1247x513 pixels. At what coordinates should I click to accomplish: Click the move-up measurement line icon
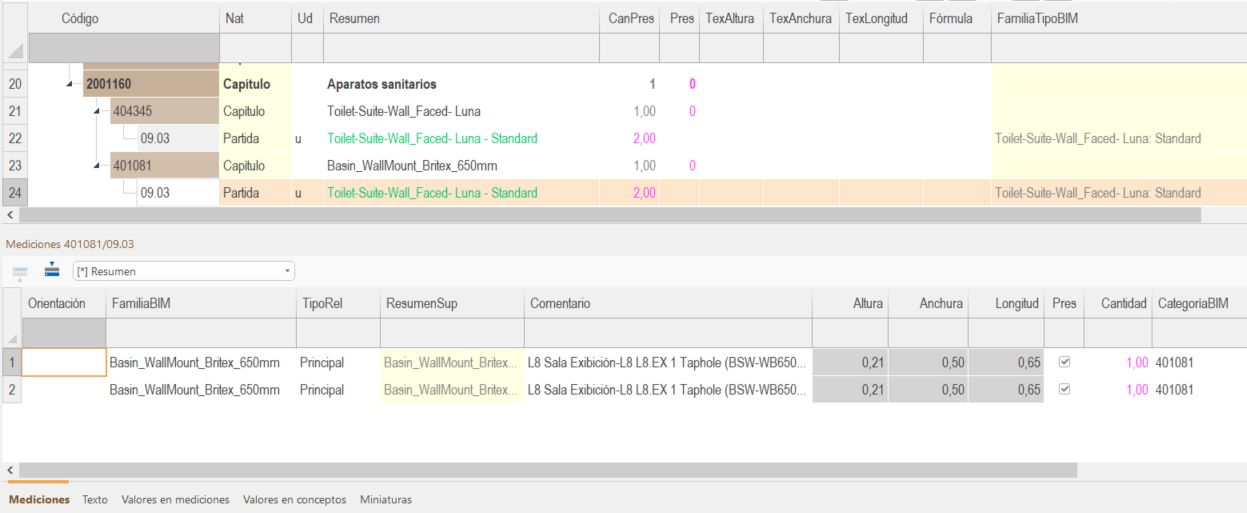(x=19, y=272)
